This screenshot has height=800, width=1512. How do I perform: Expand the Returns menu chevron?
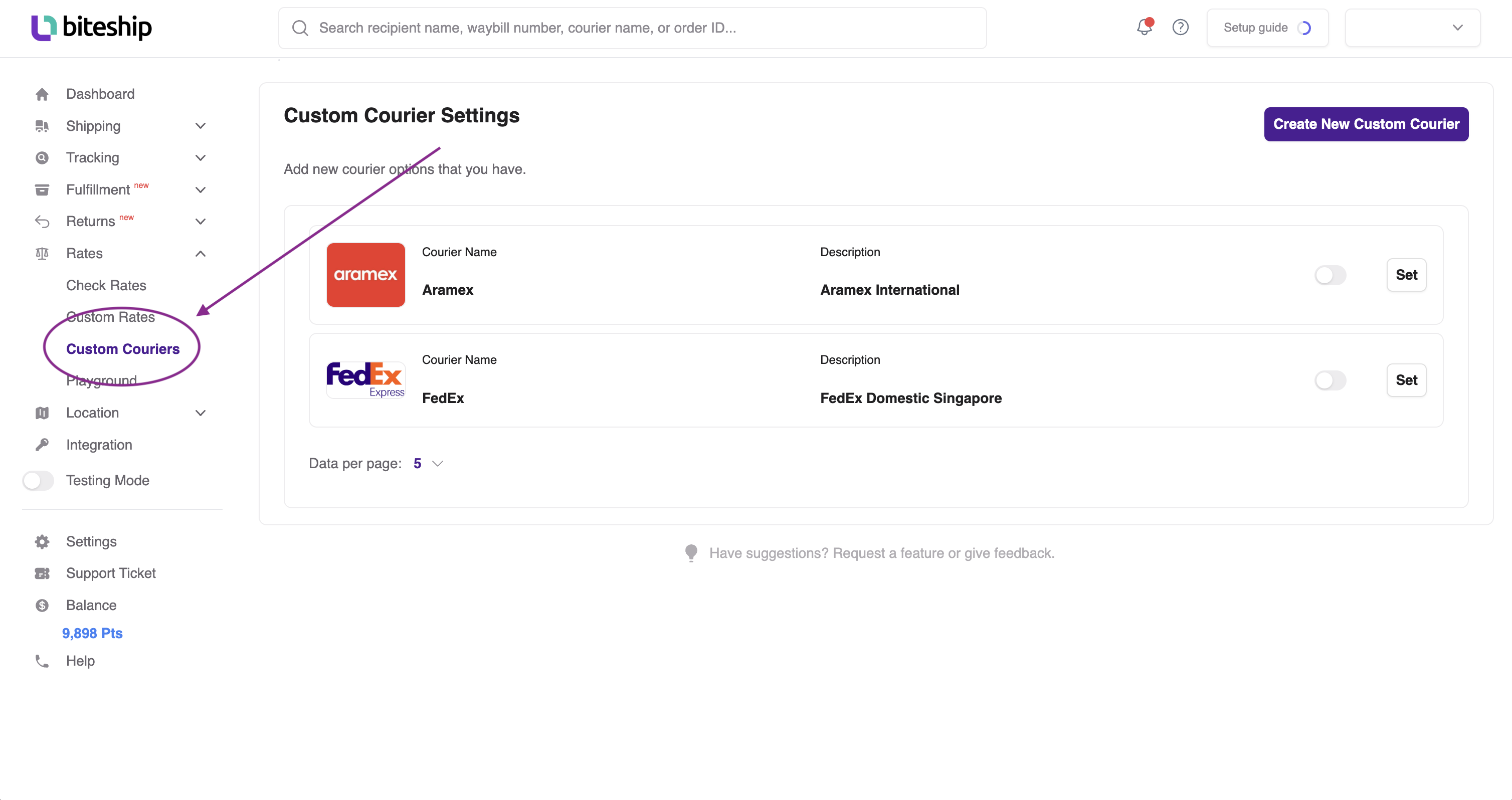(201, 221)
